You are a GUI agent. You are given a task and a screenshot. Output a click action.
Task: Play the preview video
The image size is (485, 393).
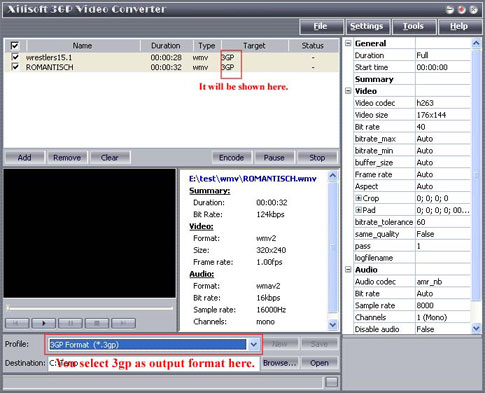(x=44, y=323)
